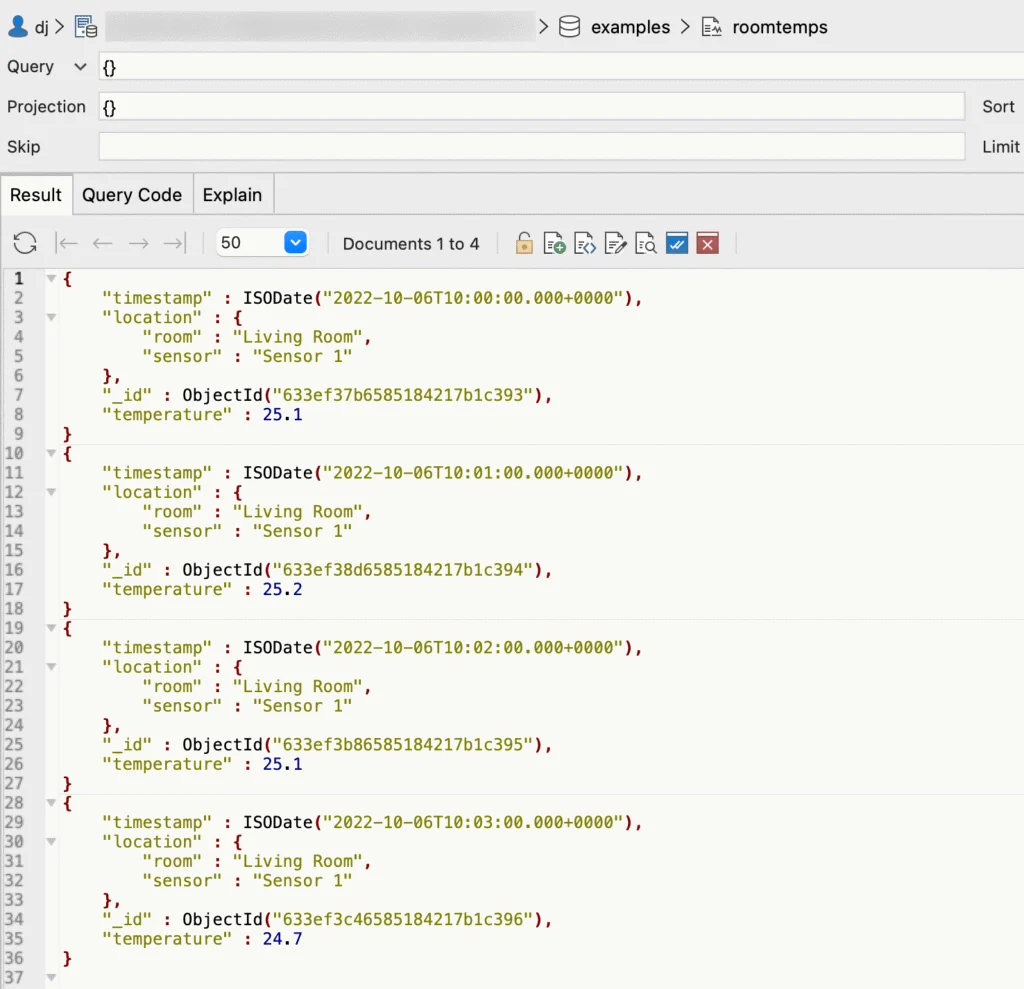1024x989 pixels.
Task: Collapse the second document at line 10
Action: [x=51, y=453]
